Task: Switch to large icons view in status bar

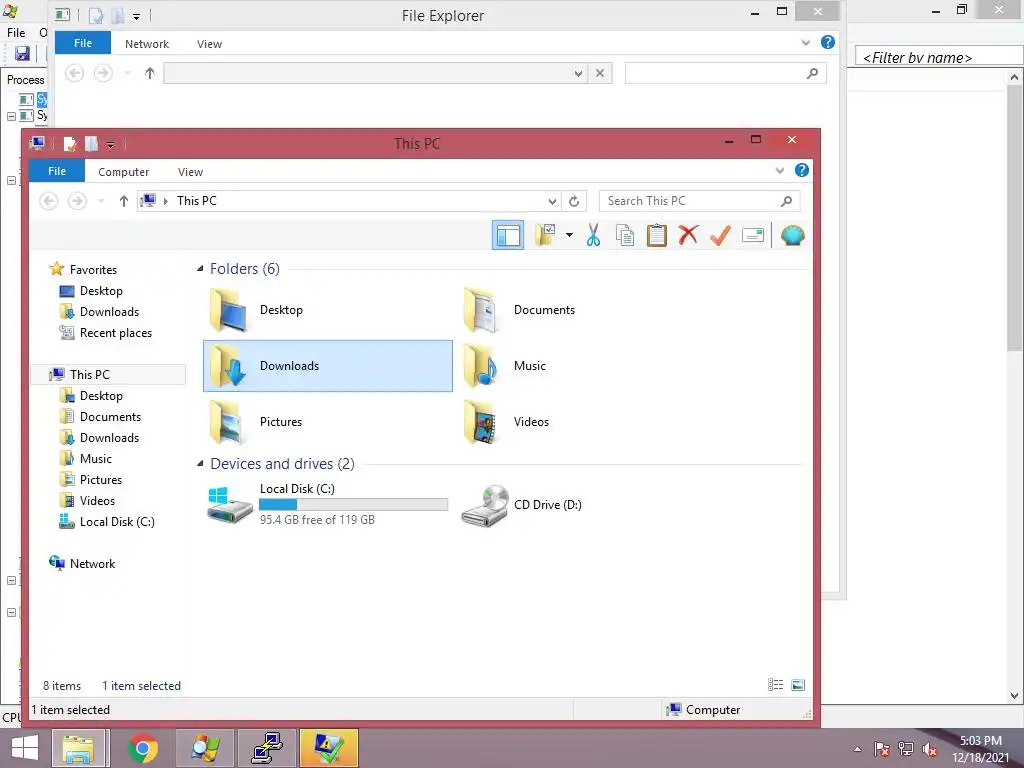Action: point(797,685)
